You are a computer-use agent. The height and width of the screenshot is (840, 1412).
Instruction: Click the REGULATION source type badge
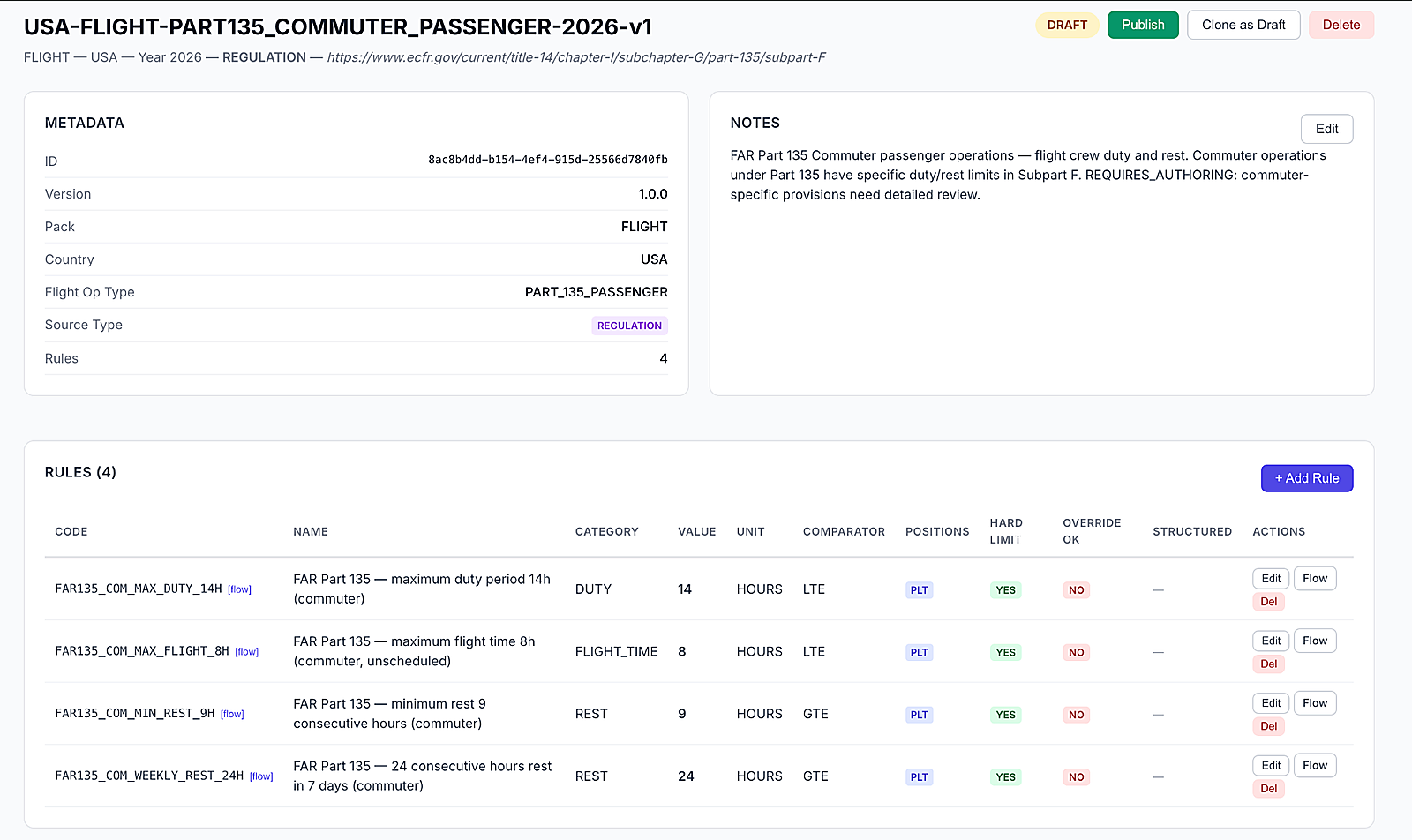629,326
